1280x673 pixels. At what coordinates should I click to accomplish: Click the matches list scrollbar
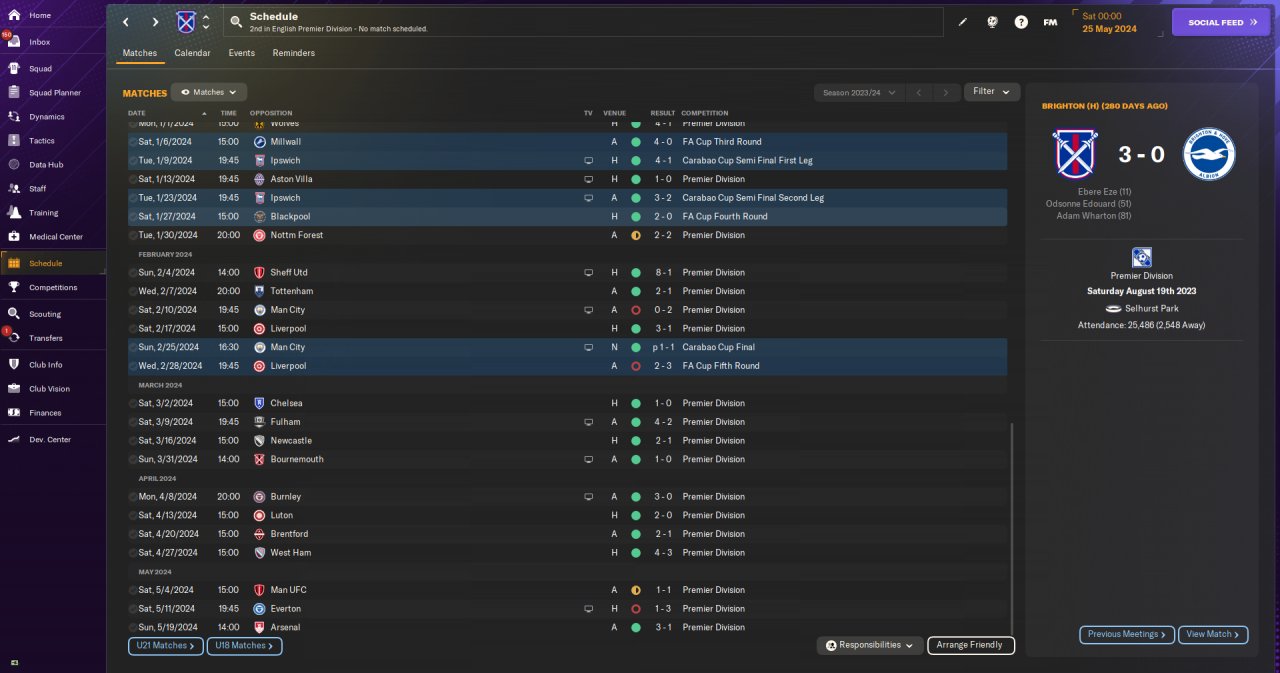[x=1012, y=530]
